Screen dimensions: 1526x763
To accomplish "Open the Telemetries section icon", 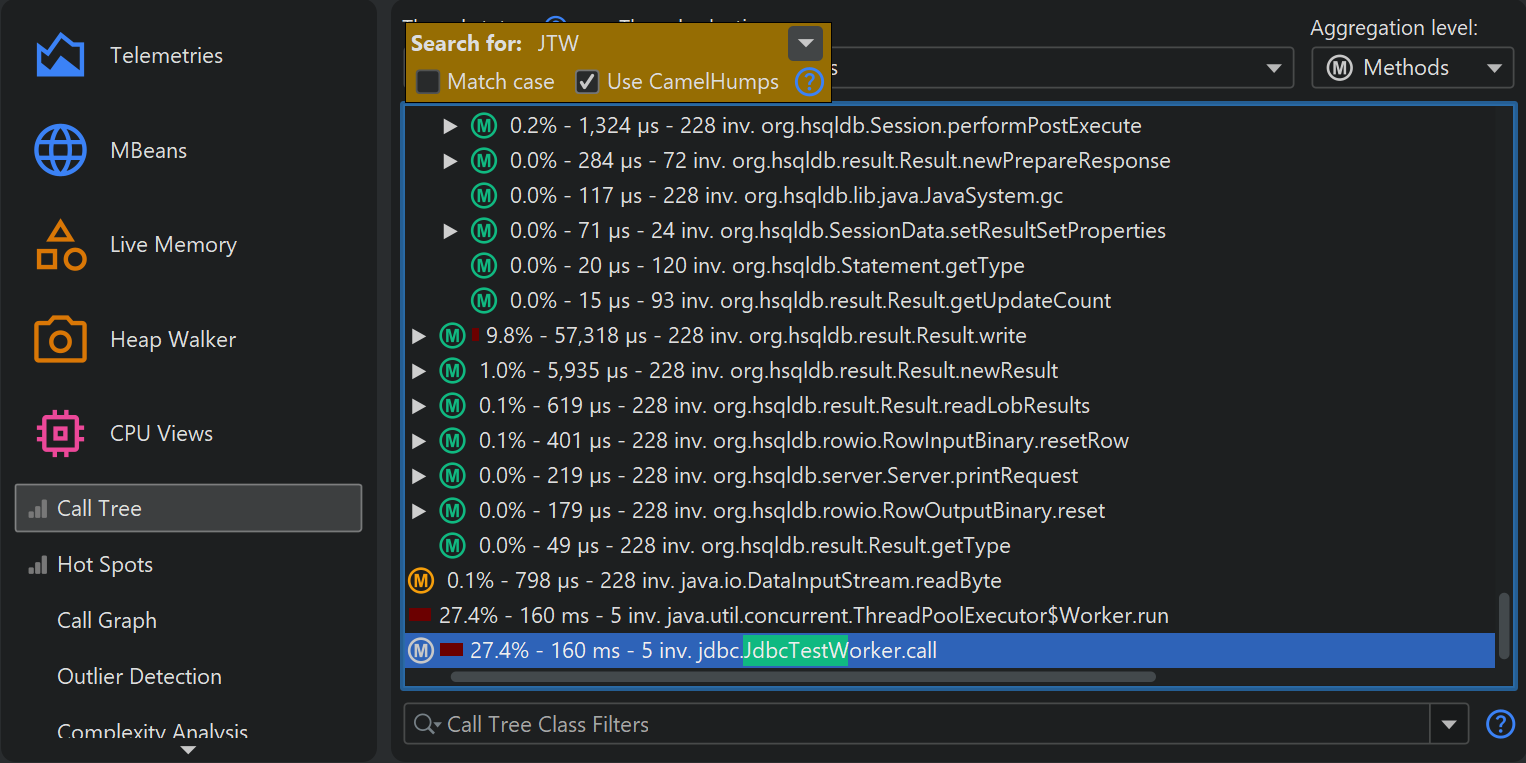I will [x=60, y=56].
